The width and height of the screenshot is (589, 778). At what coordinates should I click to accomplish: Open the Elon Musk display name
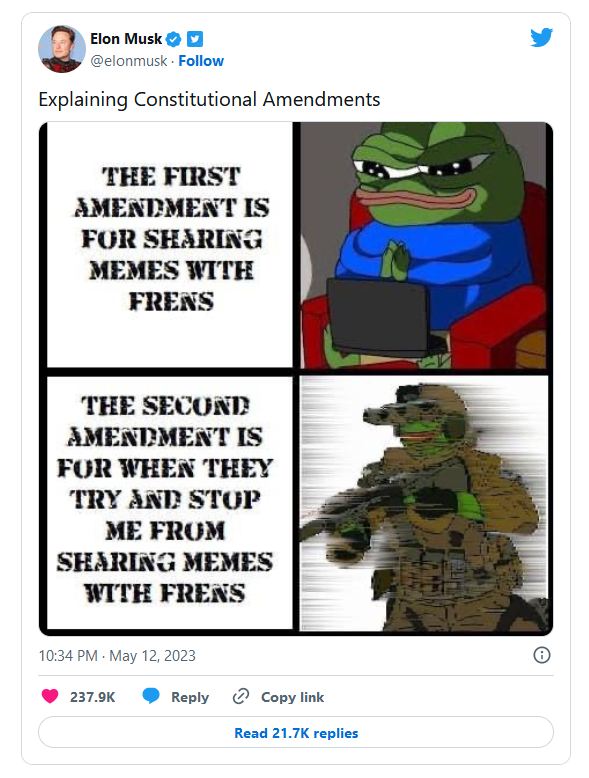coord(126,39)
